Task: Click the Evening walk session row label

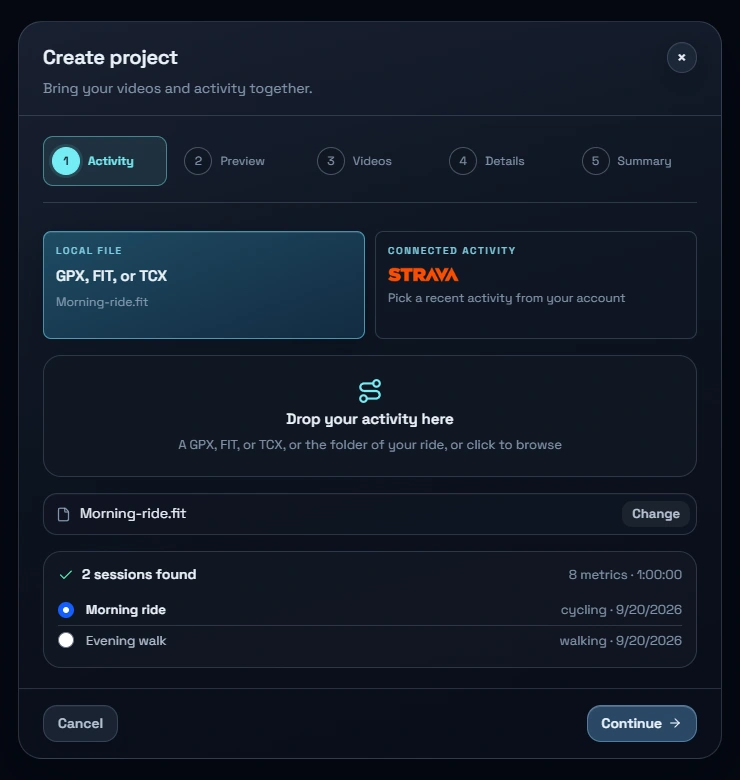Action: 126,641
